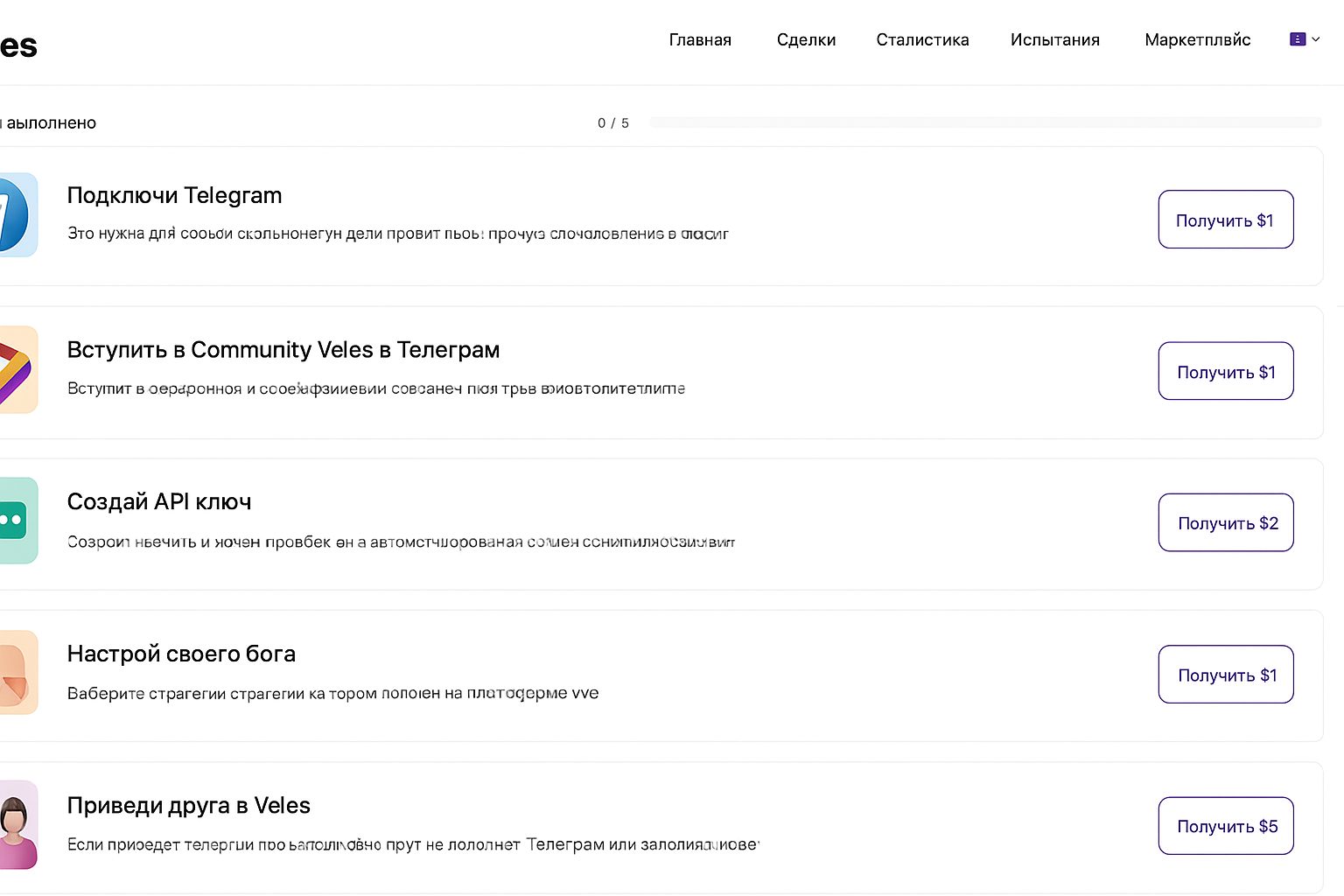The width and height of the screenshot is (1344, 896).
Task: Click the description under Приведи друга в Veles
Action: tap(413, 844)
